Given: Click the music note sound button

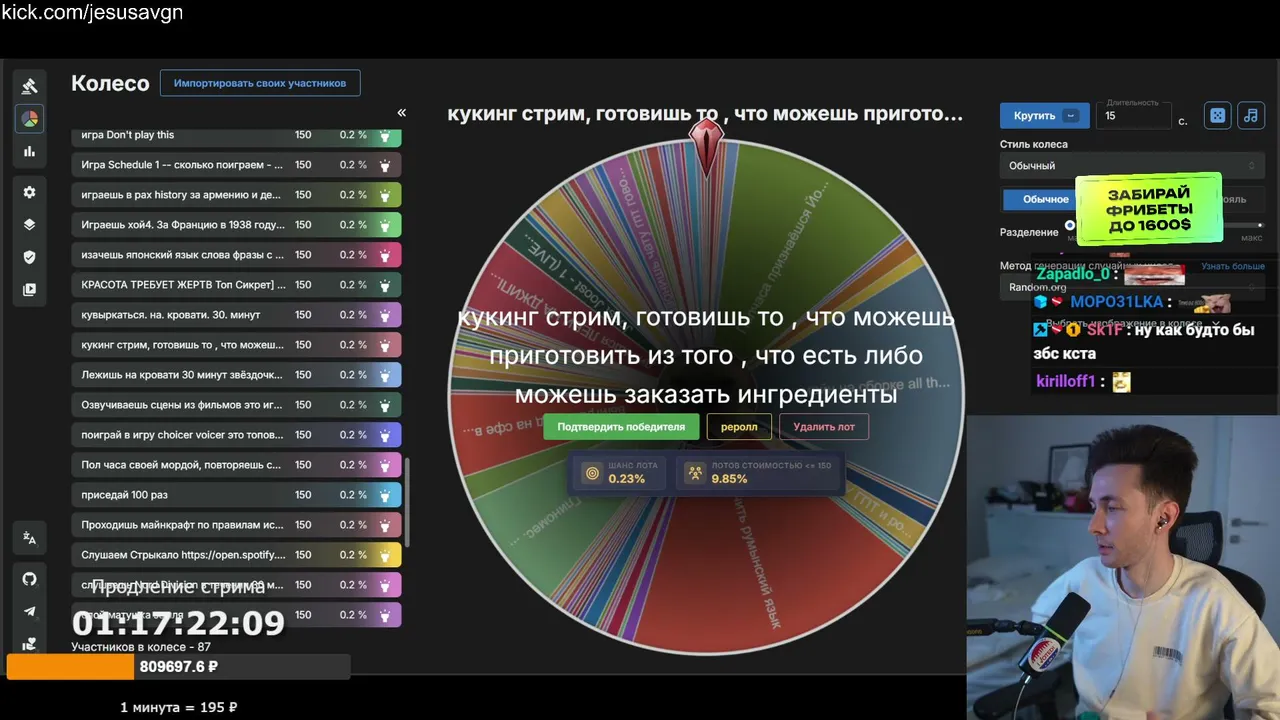Looking at the screenshot, I should coord(1250,115).
